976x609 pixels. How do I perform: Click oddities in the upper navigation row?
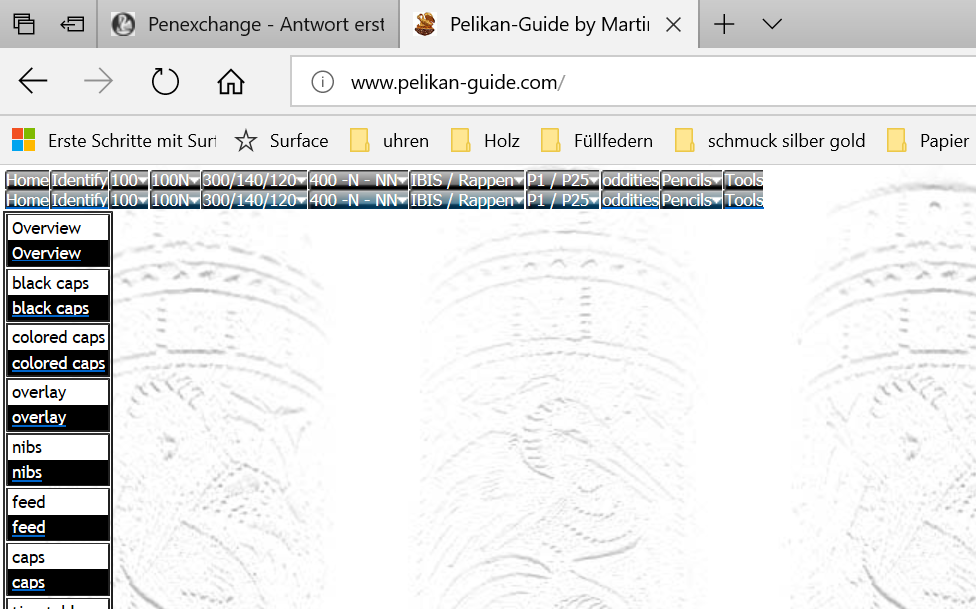click(630, 180)
